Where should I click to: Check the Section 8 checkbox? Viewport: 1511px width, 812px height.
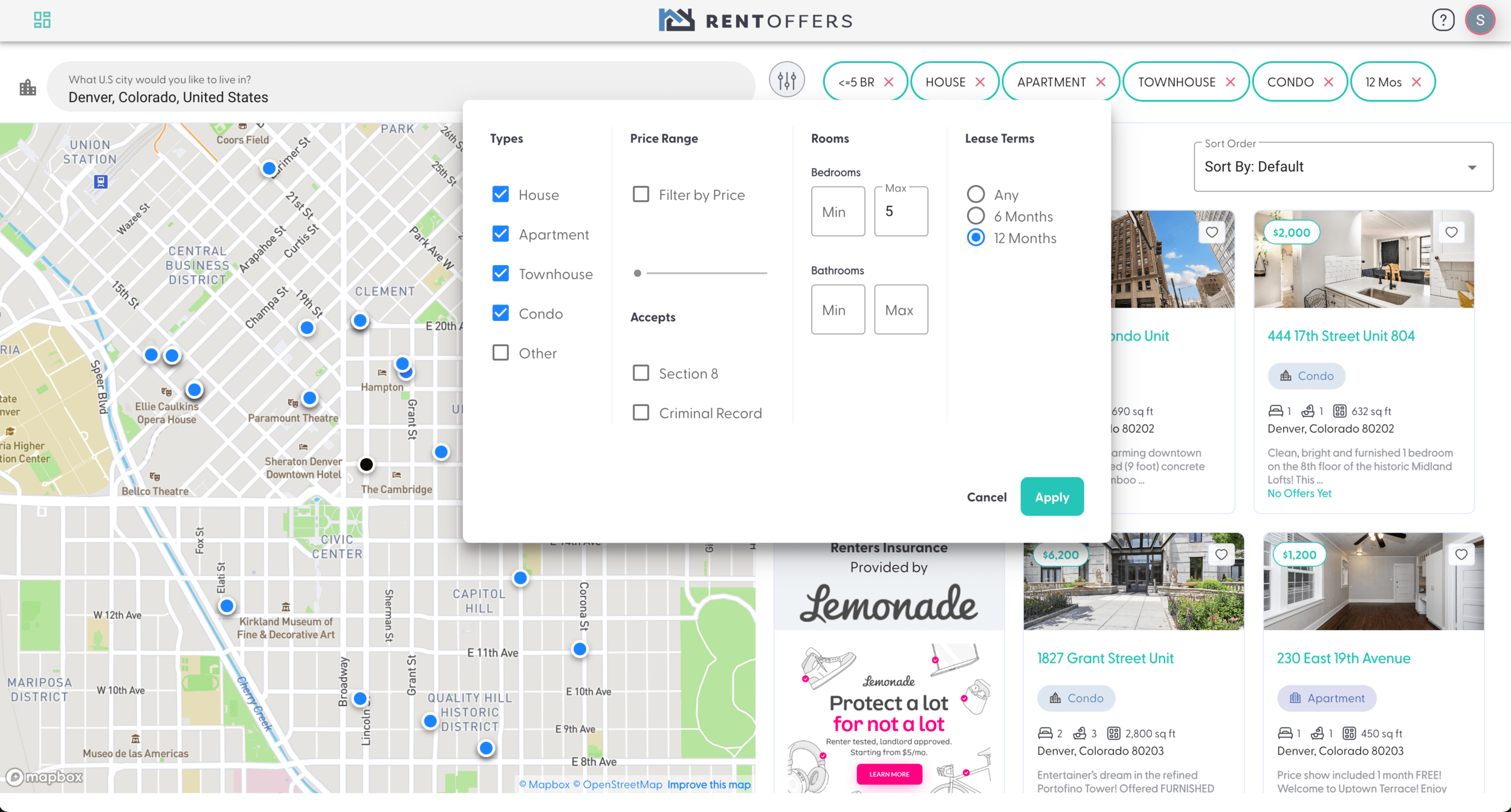pos(641,373)
